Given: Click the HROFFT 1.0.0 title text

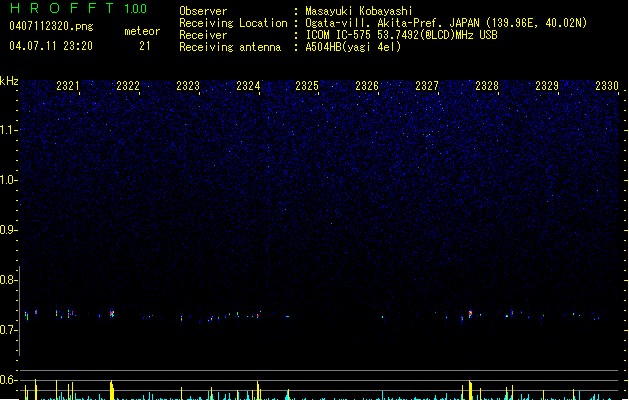Looking at the screenshot, I should click(78, 8).
